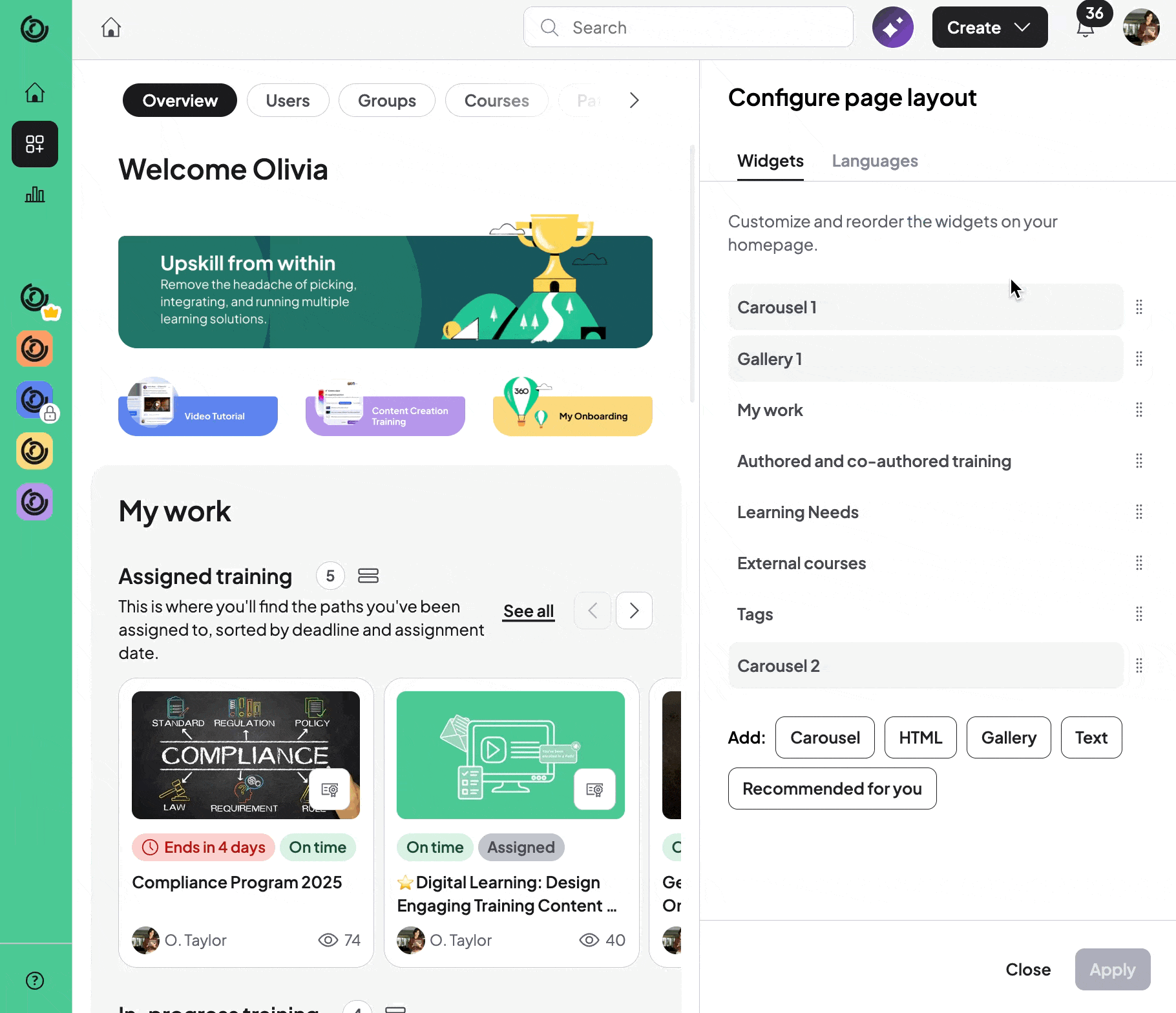Open notifications bell with 36 badge

[x=1086, y=28]
